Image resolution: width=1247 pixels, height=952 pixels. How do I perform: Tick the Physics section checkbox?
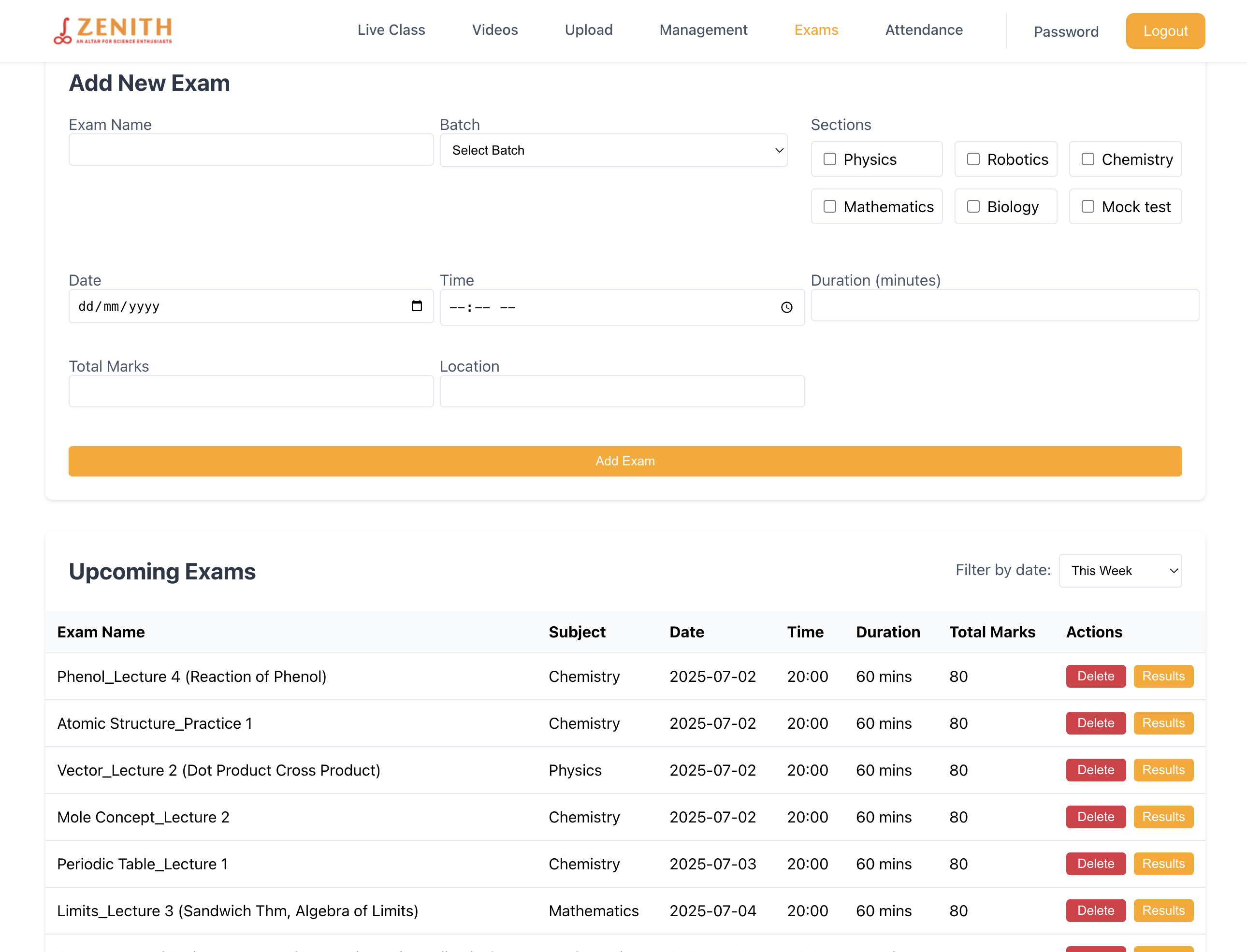830,159
